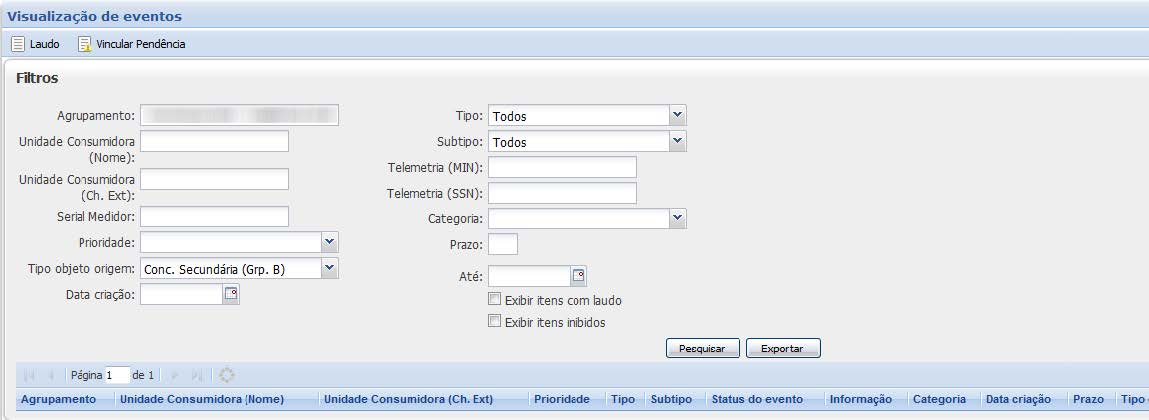
Task: Click the Laudo toolbar icon
Action: tap(18, 44)
